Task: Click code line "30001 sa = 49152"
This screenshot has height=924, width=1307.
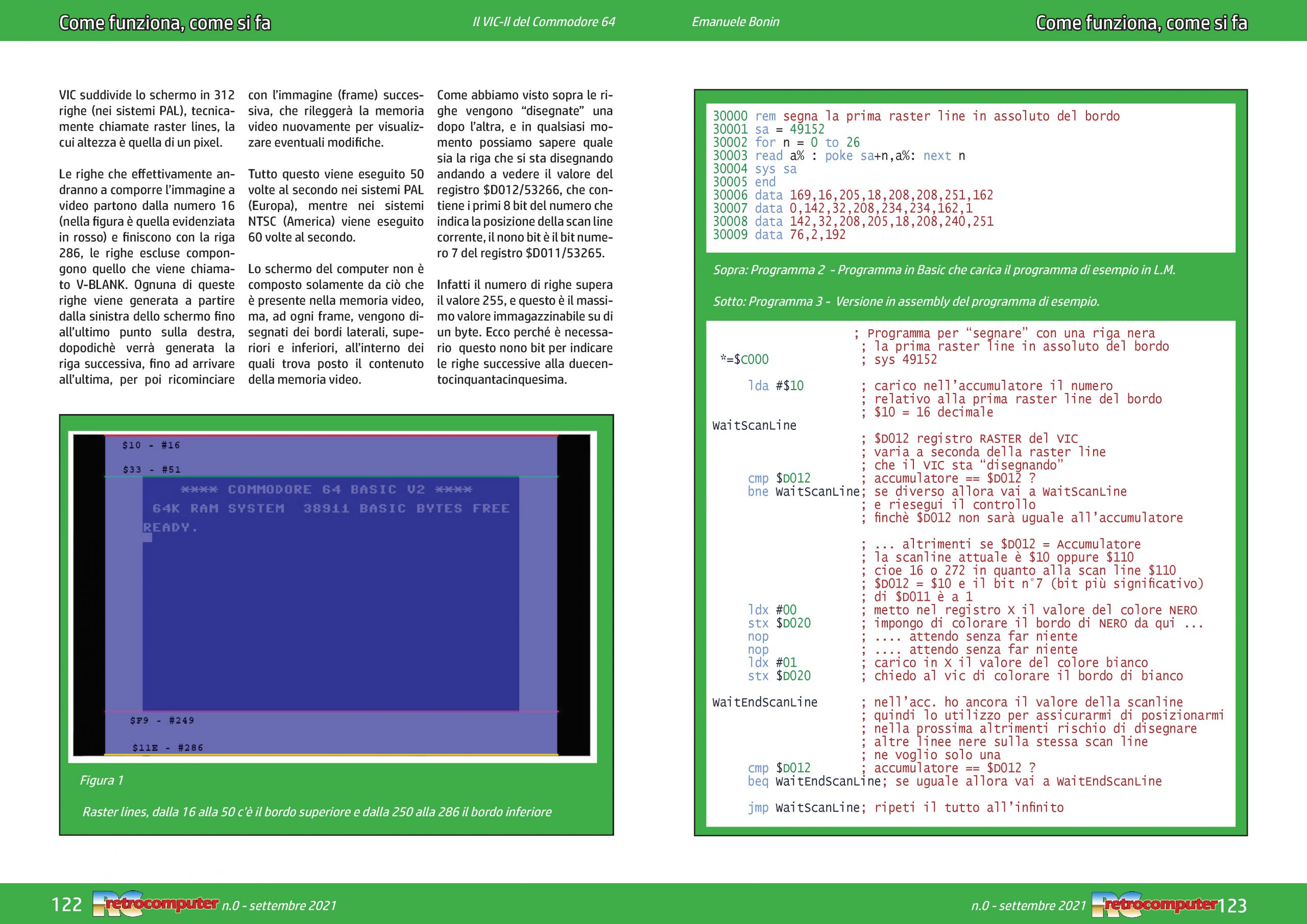Action: click(x=768, y=129)
